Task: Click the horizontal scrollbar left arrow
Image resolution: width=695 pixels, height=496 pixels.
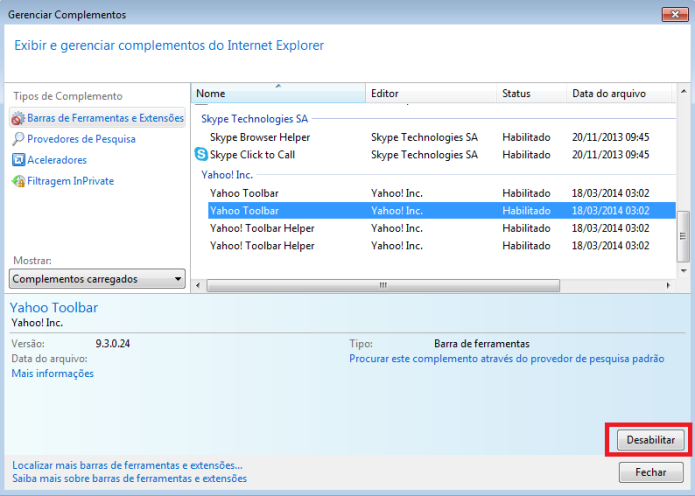Action: tap(198, 285)
